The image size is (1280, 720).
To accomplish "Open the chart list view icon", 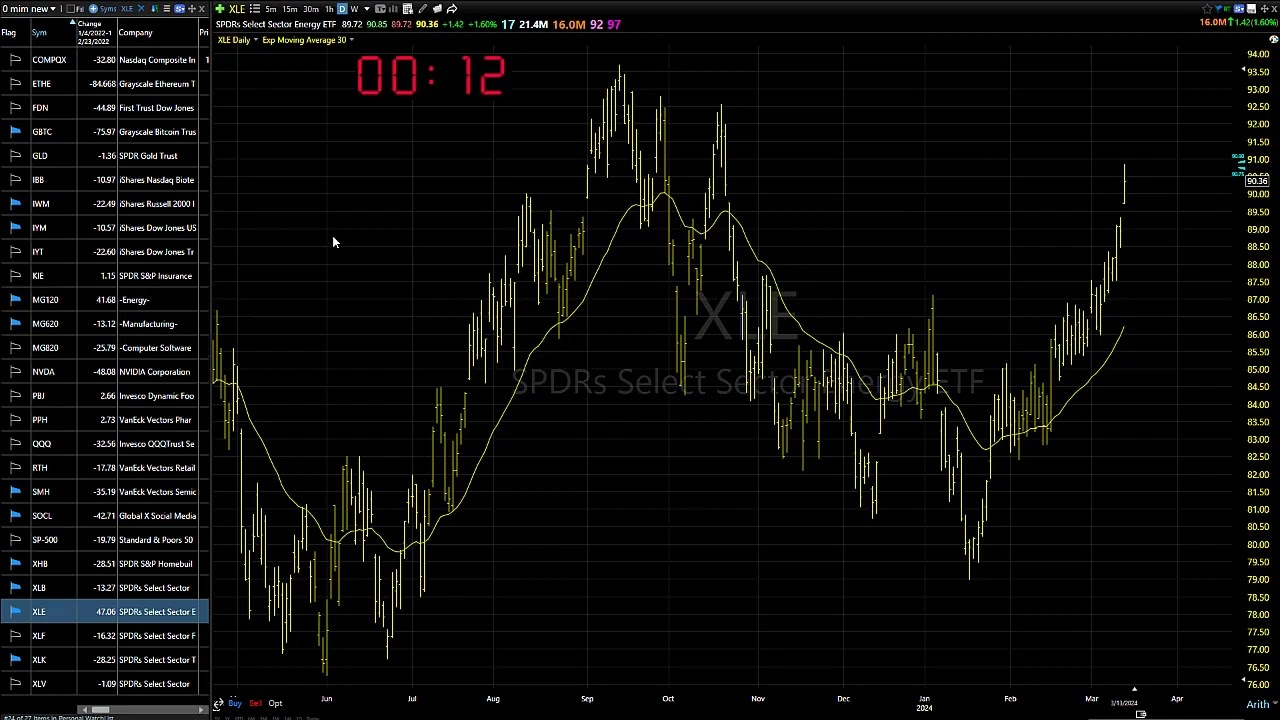I will click(255, 9).
